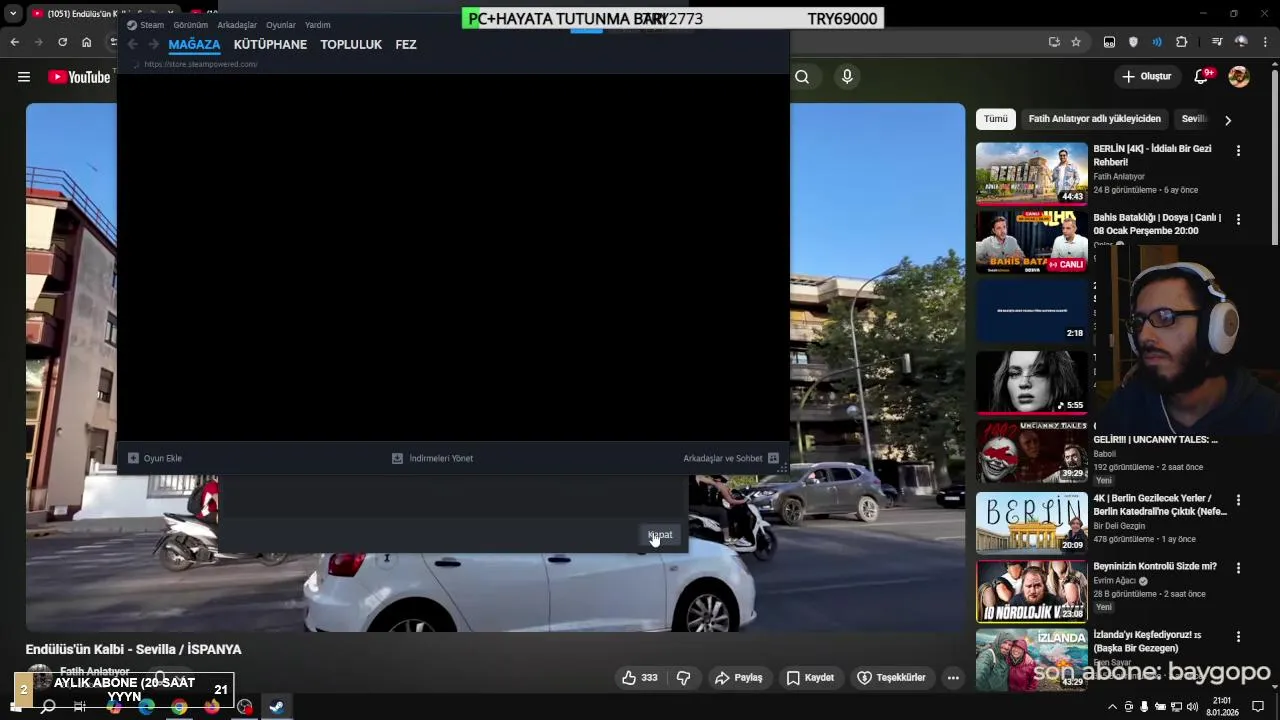The height and width of the screenshot is (720, 1280).
Task: Click the Paylaş share button
Action: tap(739, 678)
